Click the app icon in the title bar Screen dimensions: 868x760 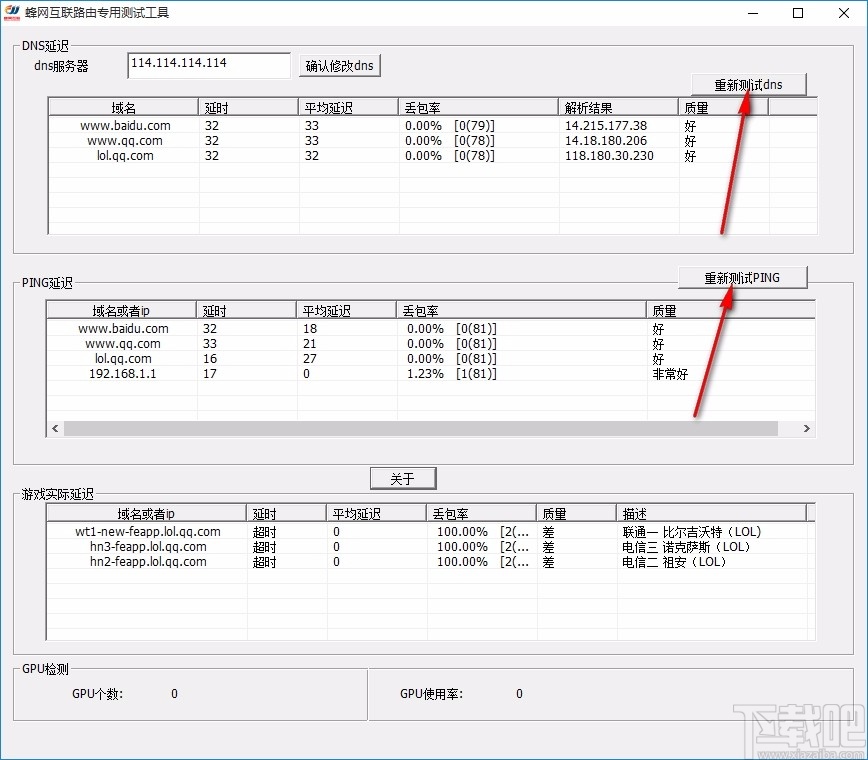pos(14,12)
